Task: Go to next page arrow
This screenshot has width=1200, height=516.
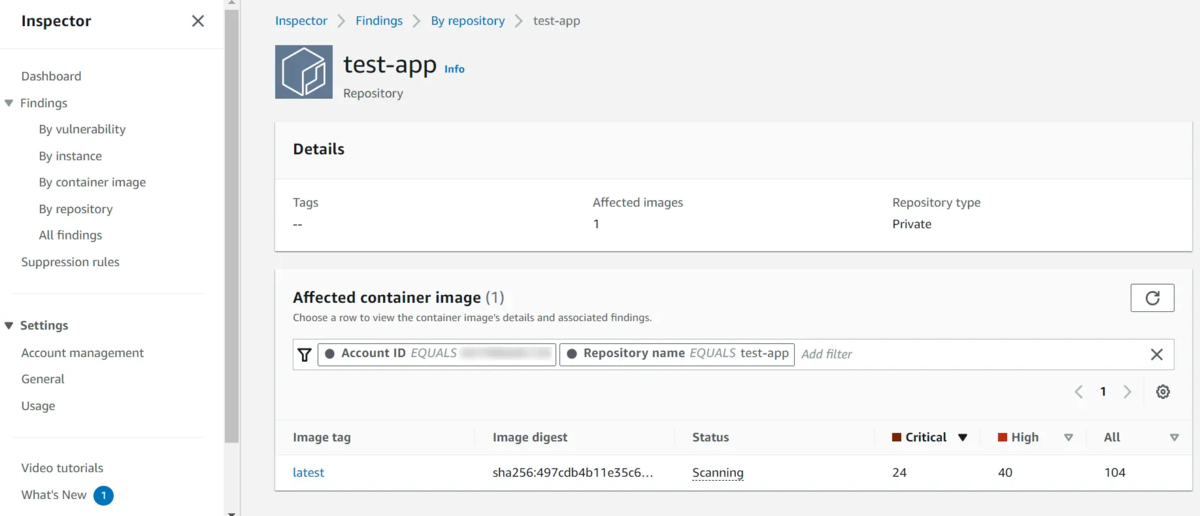Action: pyautogui.click(x=1127, y=392)
